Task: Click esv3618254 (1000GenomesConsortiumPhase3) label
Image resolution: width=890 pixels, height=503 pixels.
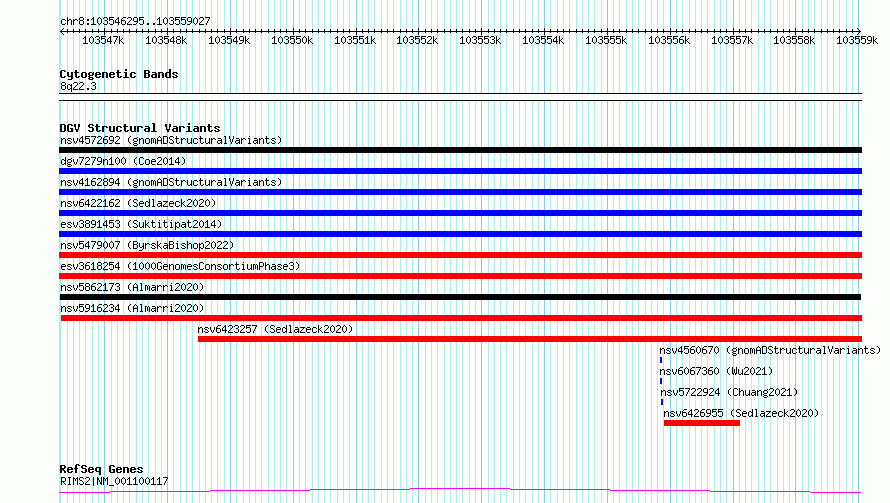Action: (x=180, y=266)
